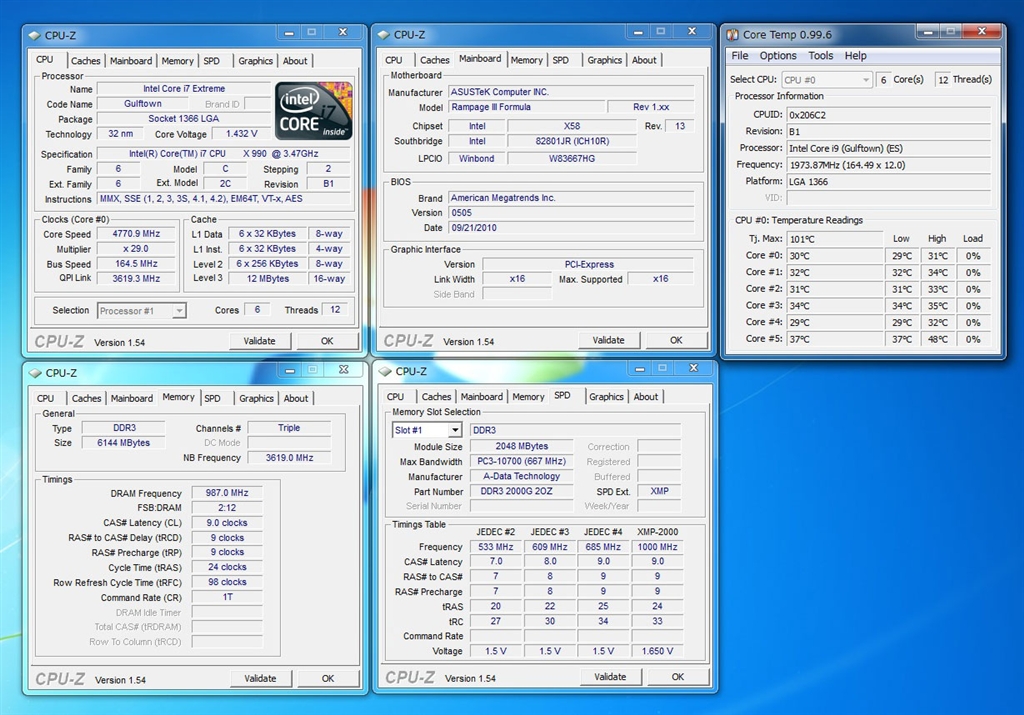Screen dimensions: 1024x715
Task: Open the Tools menu in Core Temp
Action: coord(821,56)
